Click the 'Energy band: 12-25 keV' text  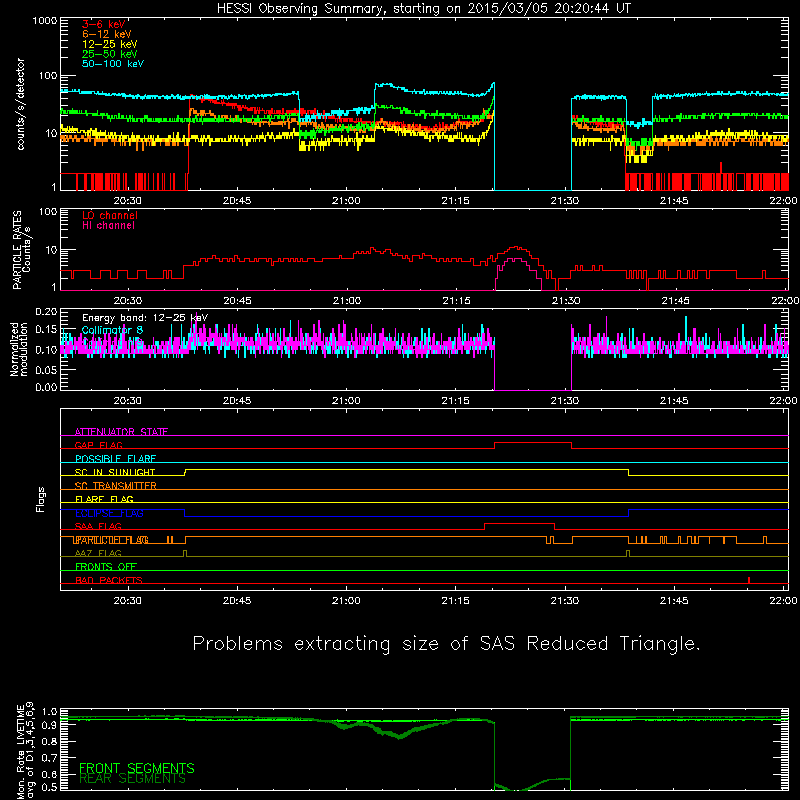145,318
